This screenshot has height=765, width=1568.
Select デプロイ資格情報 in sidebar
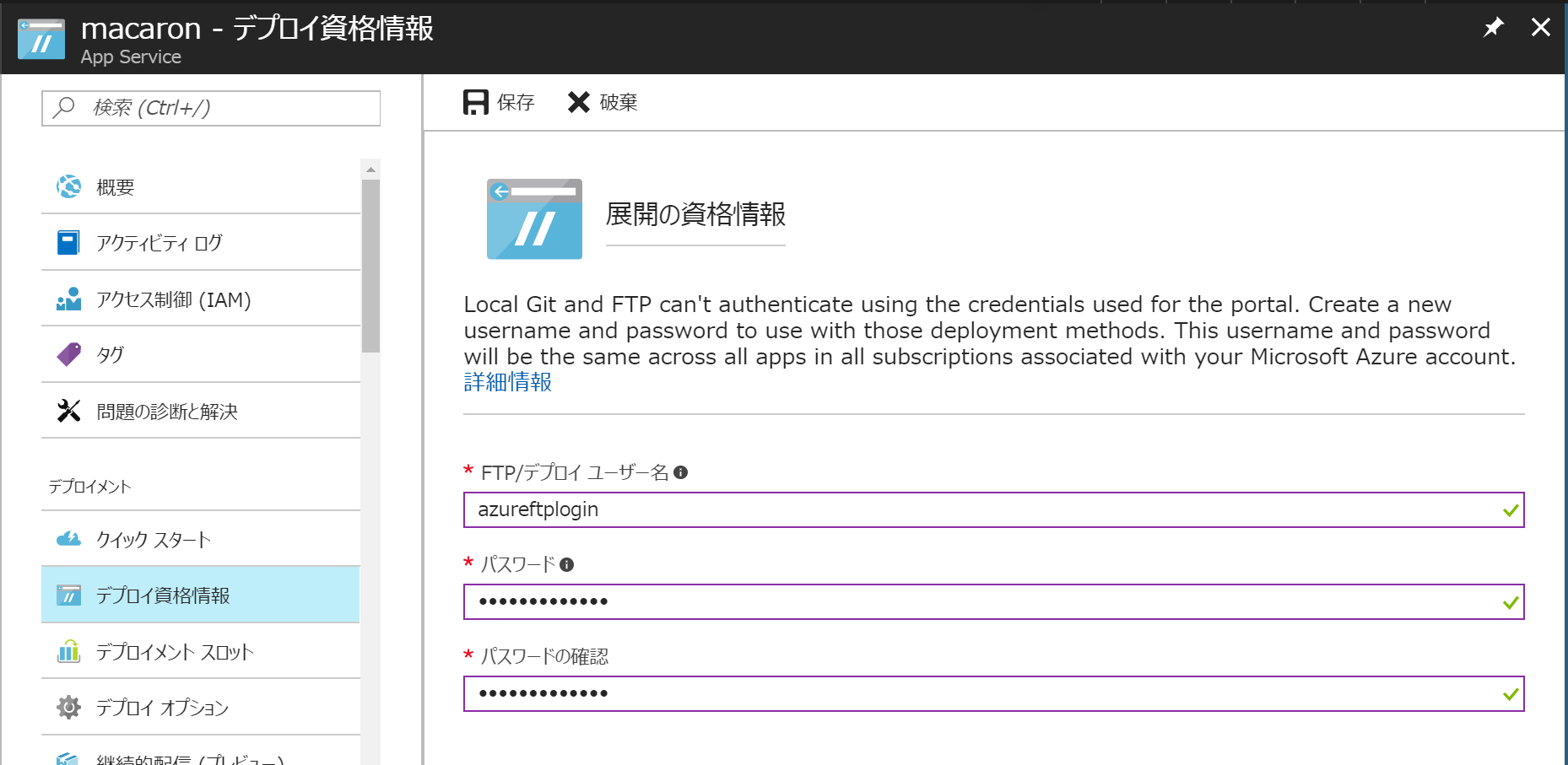(x=201, y=595)
